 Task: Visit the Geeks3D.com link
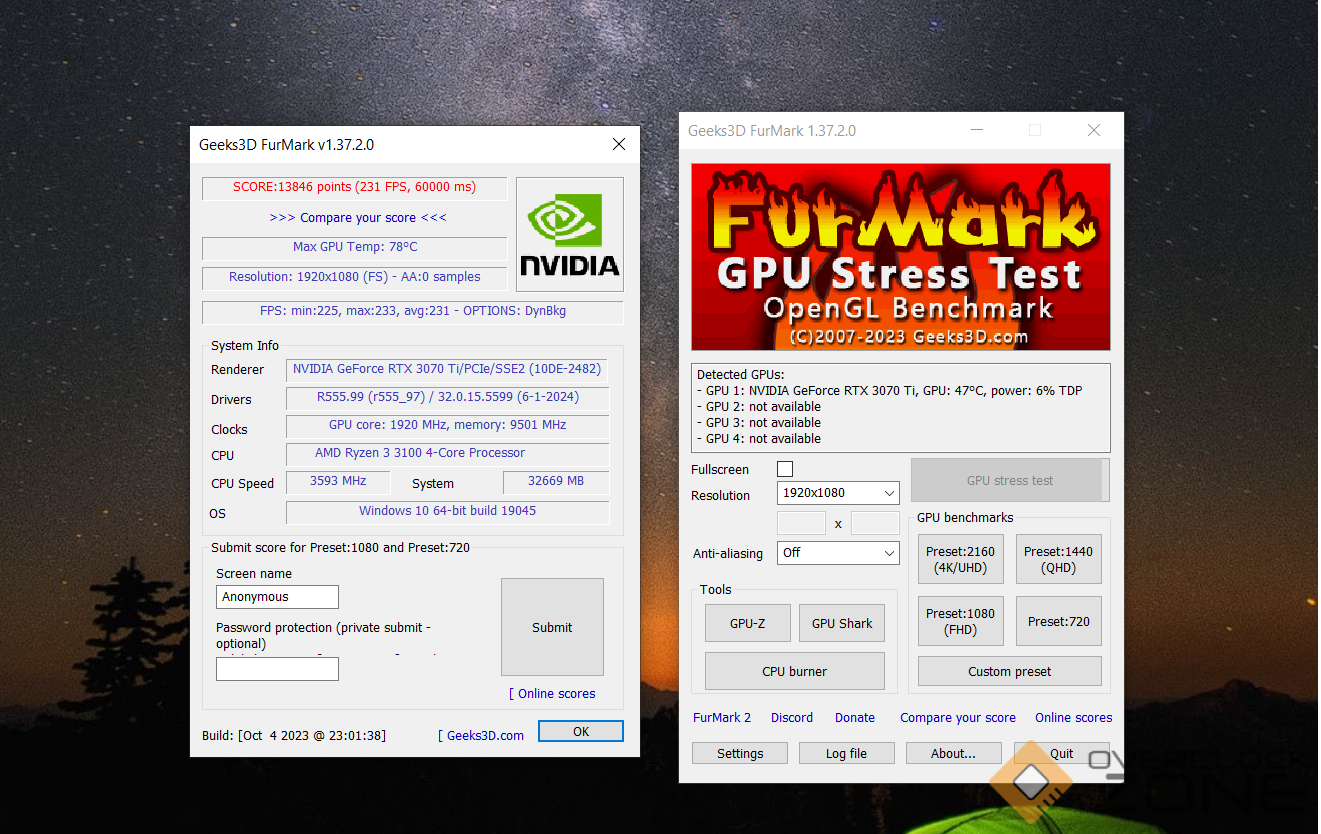click(481, 736)
